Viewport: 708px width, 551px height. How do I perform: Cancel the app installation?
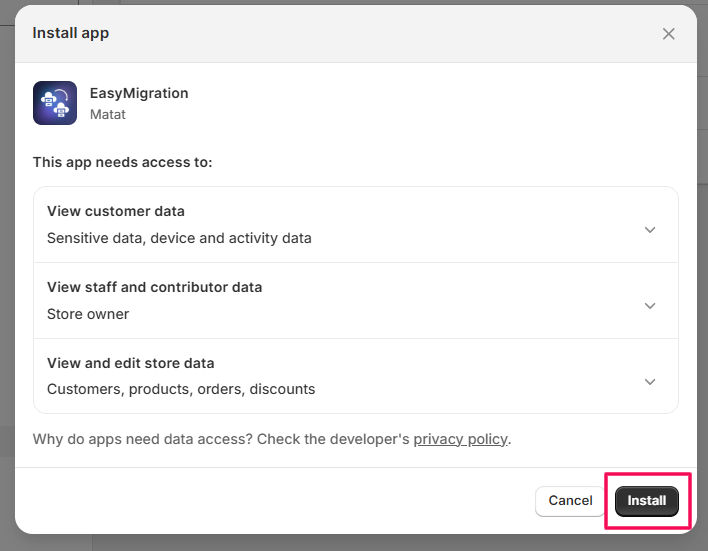tap(570, 501)
